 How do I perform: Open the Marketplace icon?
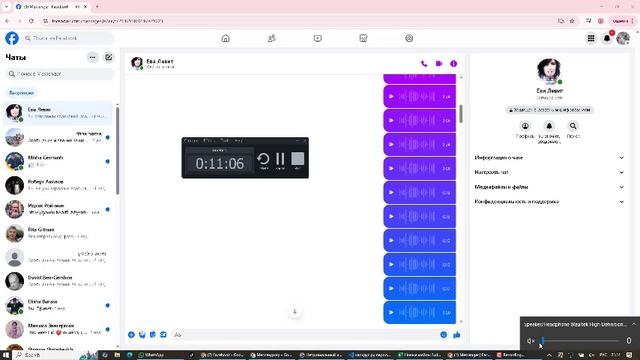click(x=363, y=38)
